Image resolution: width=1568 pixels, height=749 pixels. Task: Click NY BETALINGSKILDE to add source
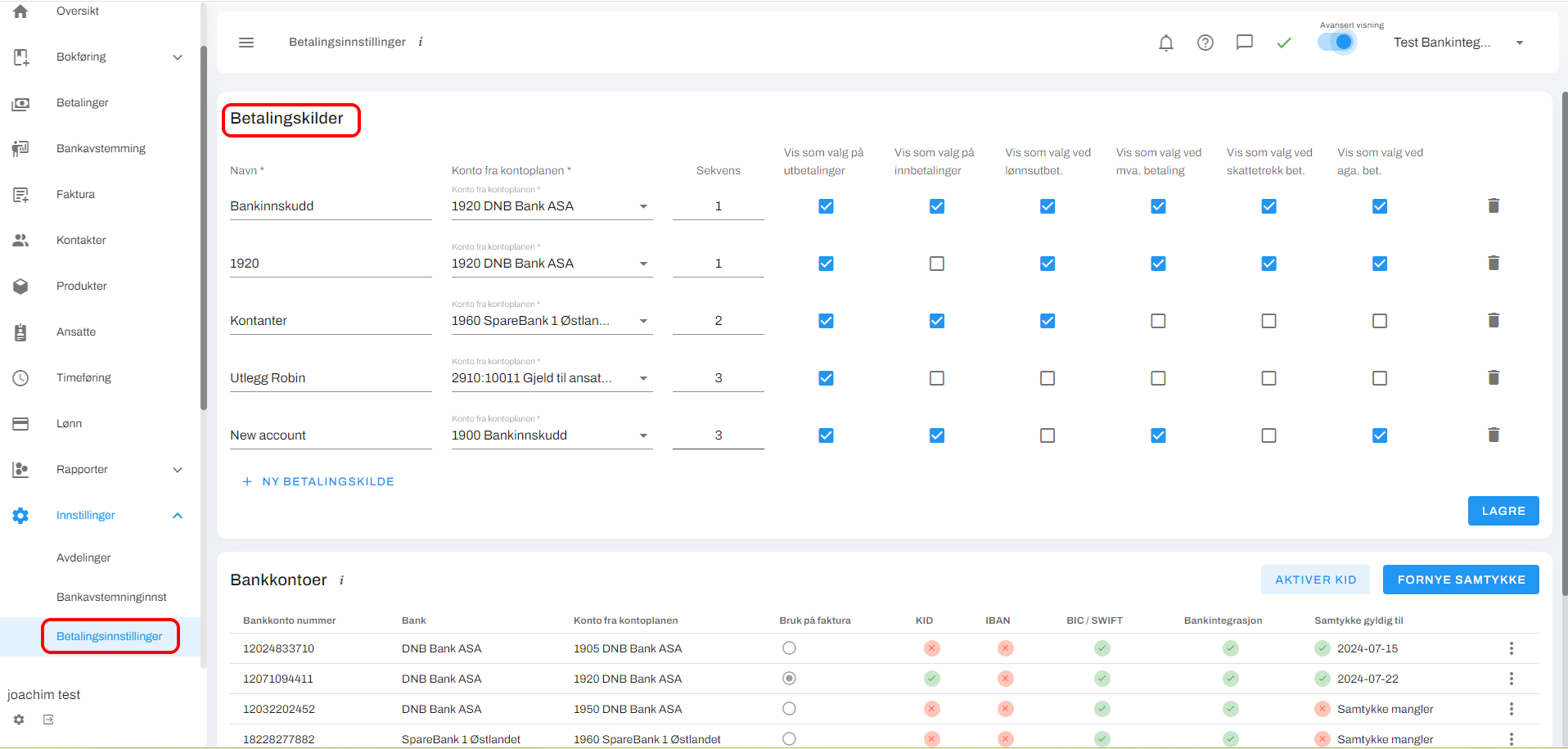click(x=318, y=482)
